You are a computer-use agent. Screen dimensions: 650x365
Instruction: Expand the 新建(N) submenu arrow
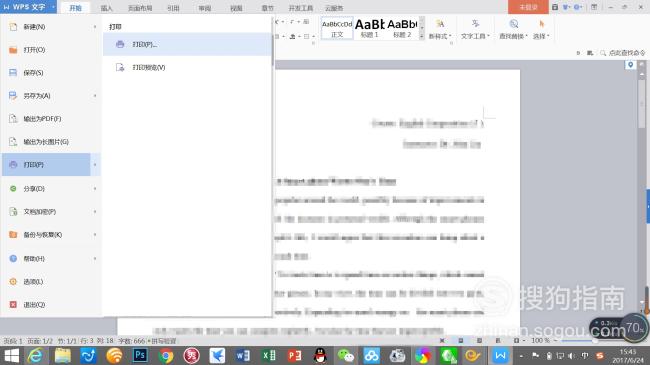coord(95,27)
